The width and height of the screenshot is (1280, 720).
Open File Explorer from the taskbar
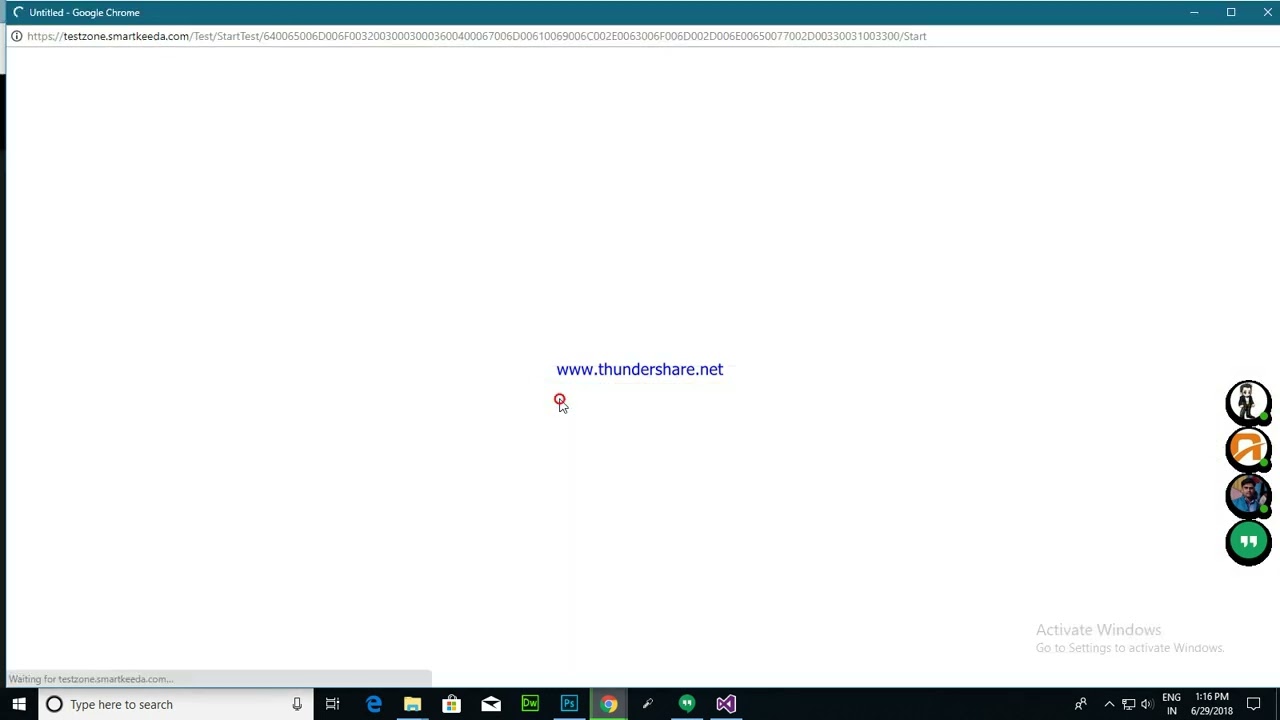[412, 704]
